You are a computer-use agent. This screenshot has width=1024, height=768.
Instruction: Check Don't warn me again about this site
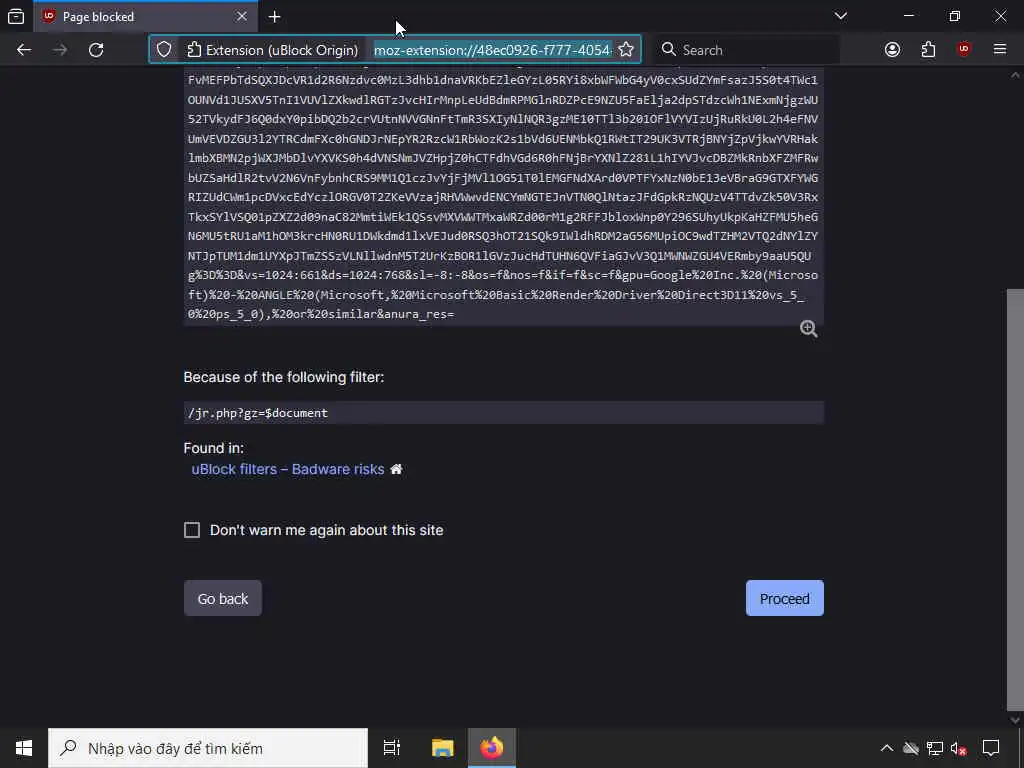pyautogui.click(x=192, y=530)
